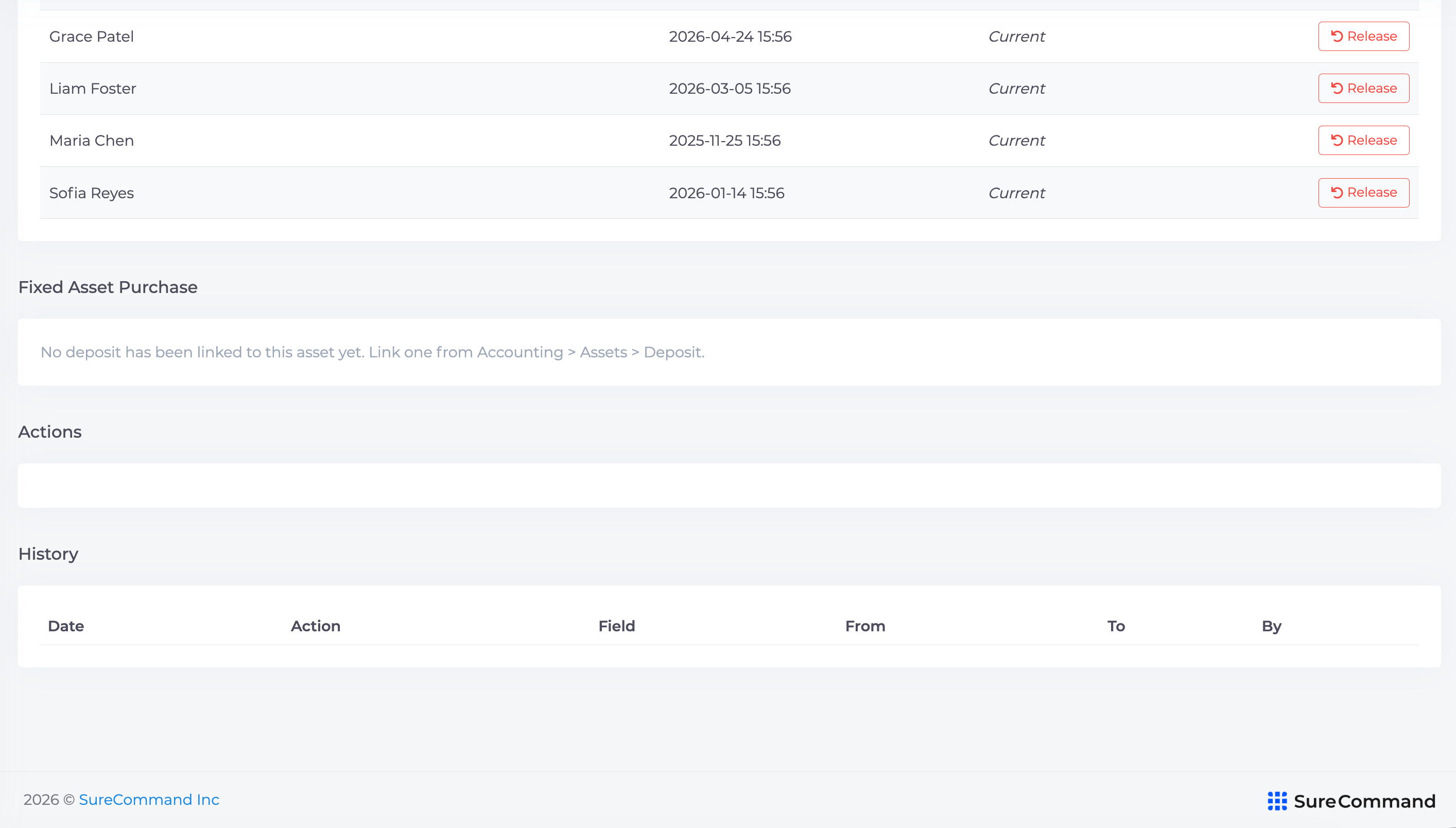Click Current status in Maria Chen row
1456x828 pixels.
1016,141
